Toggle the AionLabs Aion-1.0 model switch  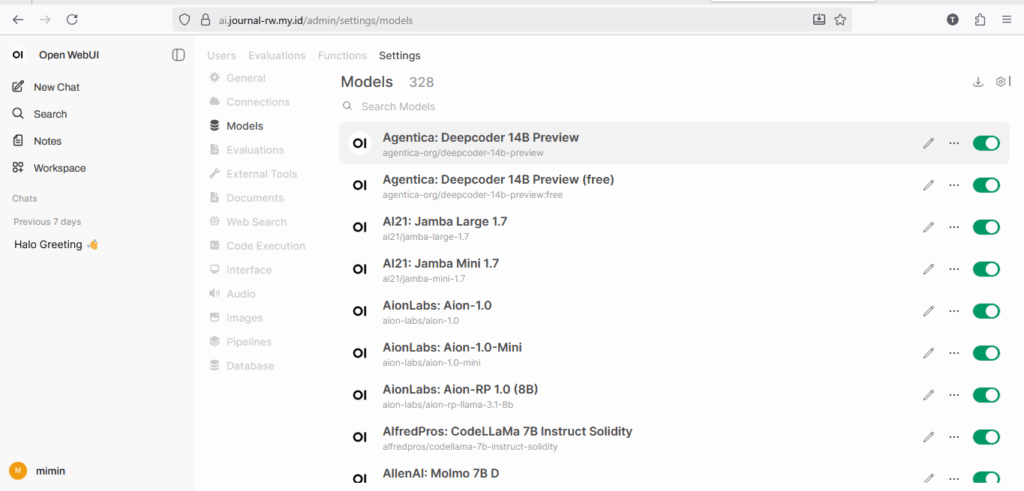coord(986,311)
